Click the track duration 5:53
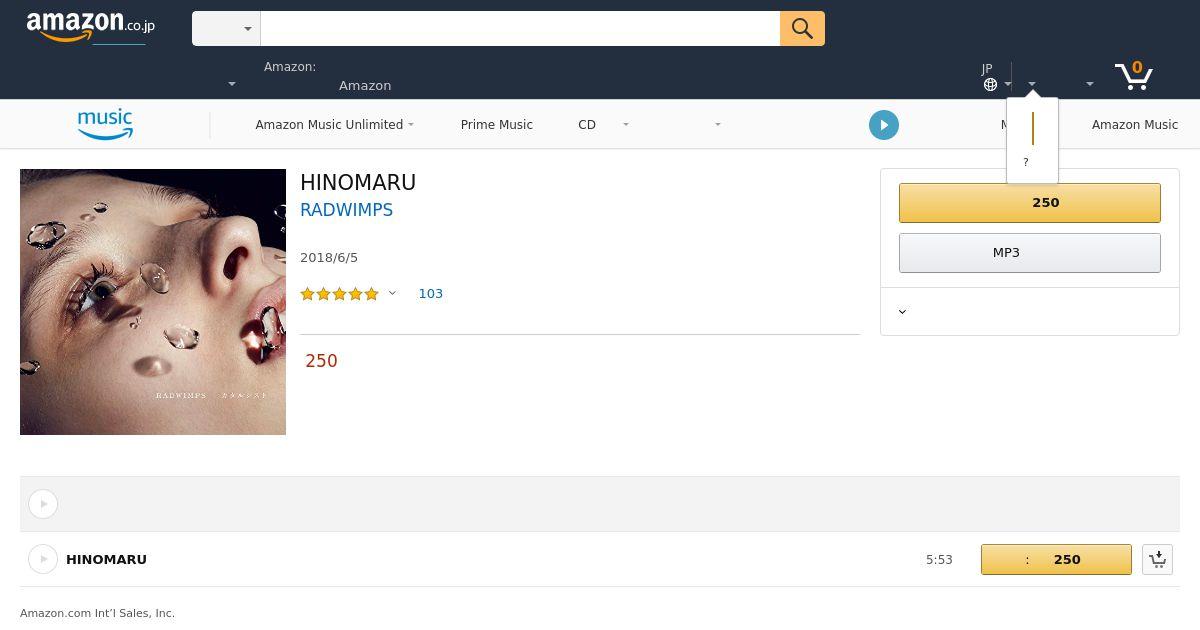 pos(939,560)
